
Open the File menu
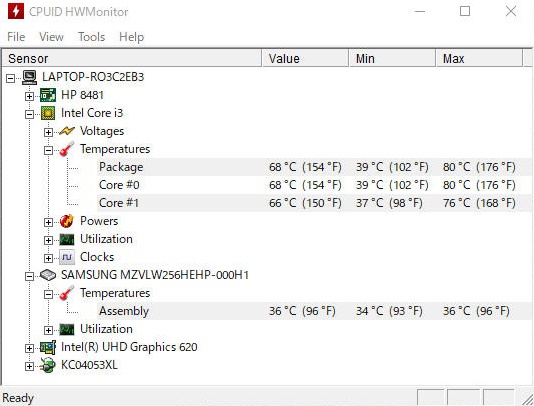(16, 37)
